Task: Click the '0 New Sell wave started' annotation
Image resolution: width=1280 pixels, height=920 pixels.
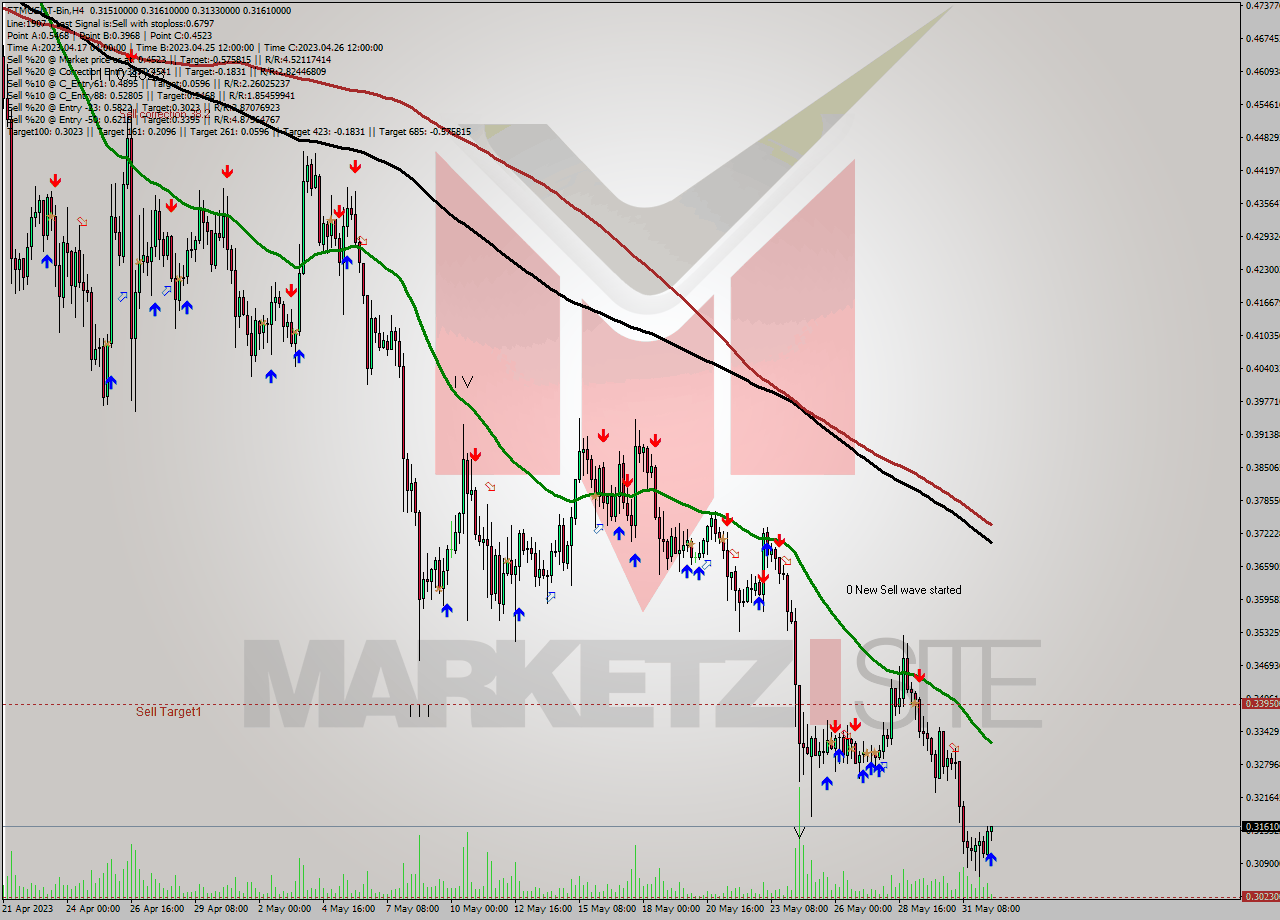Action: coord(904,590)
